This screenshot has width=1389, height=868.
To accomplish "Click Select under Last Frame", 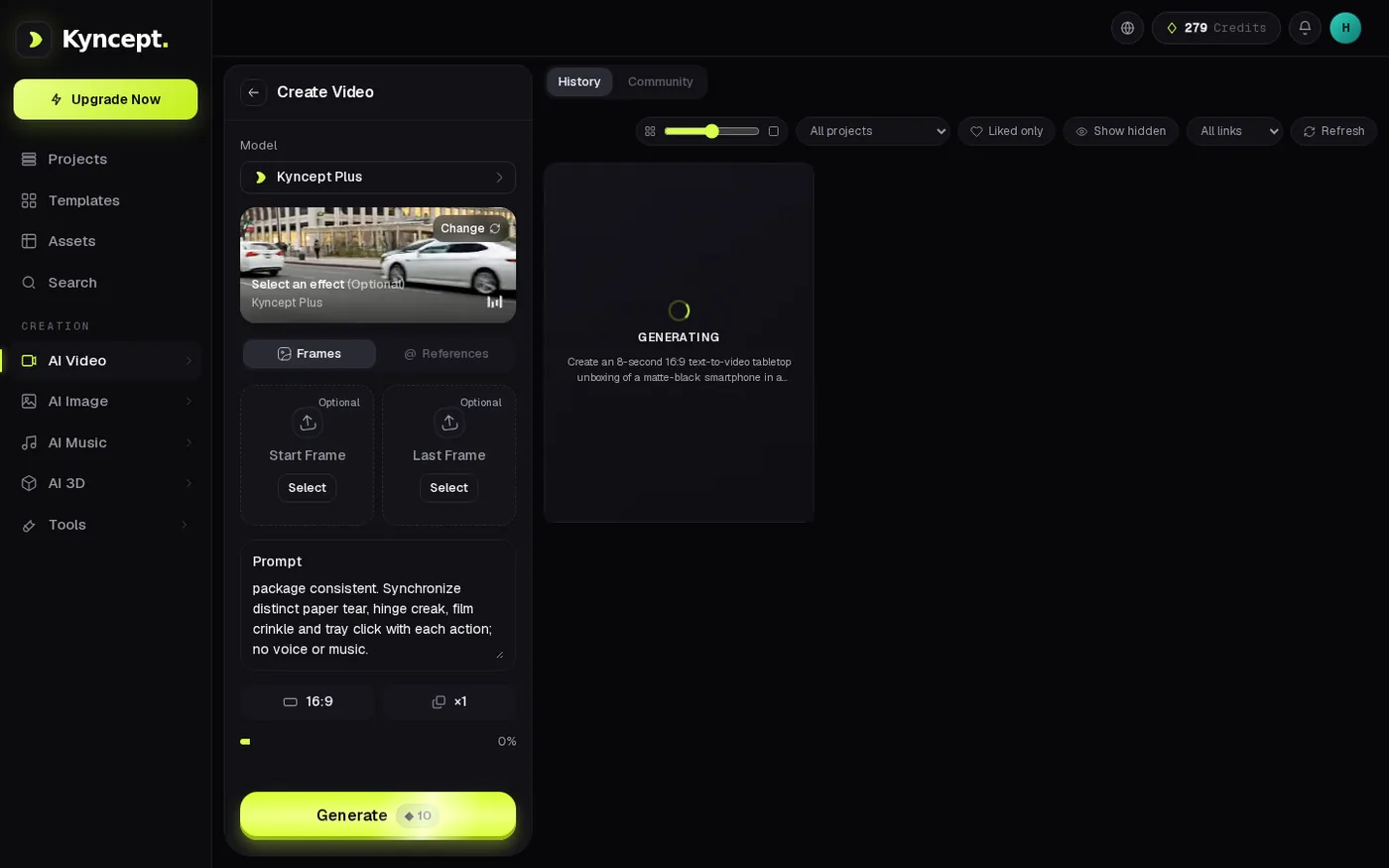I will [449, 488].
